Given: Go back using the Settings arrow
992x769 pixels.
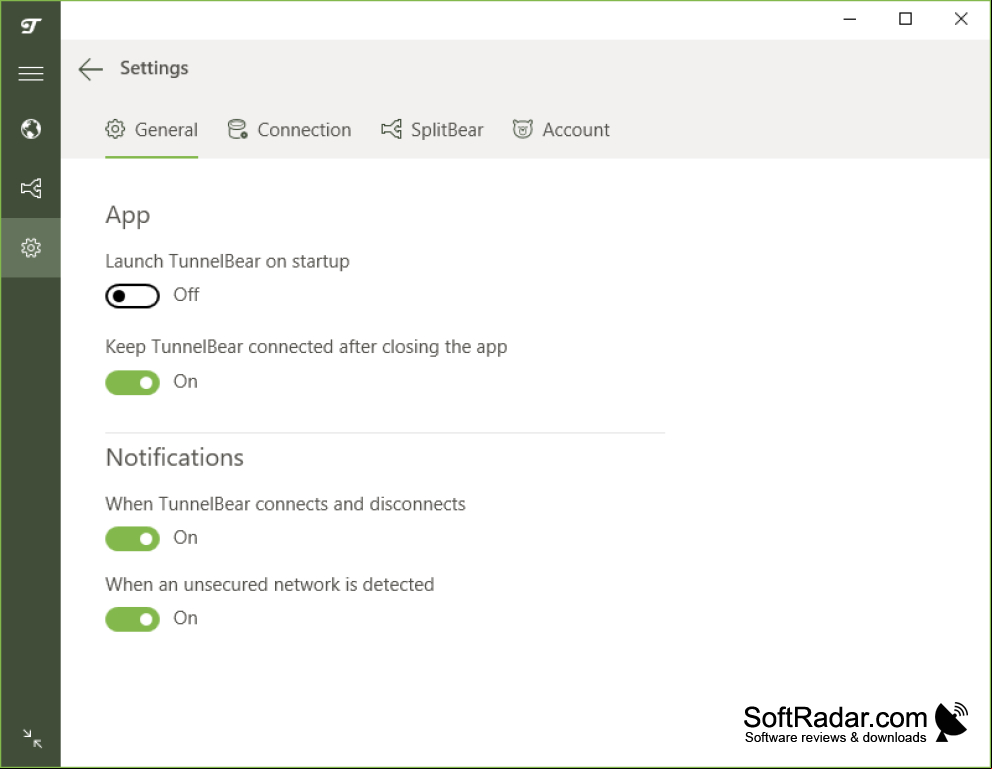Looking at the screenshot, I should tap(90, 69).
